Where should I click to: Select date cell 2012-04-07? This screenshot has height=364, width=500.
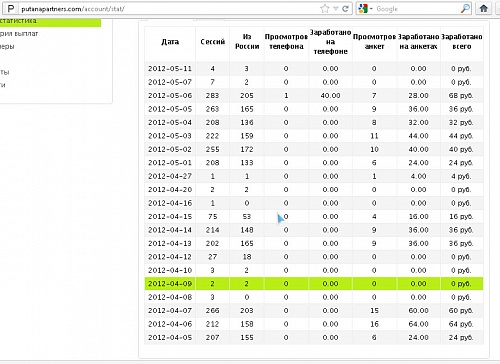(x=170, y=311)
